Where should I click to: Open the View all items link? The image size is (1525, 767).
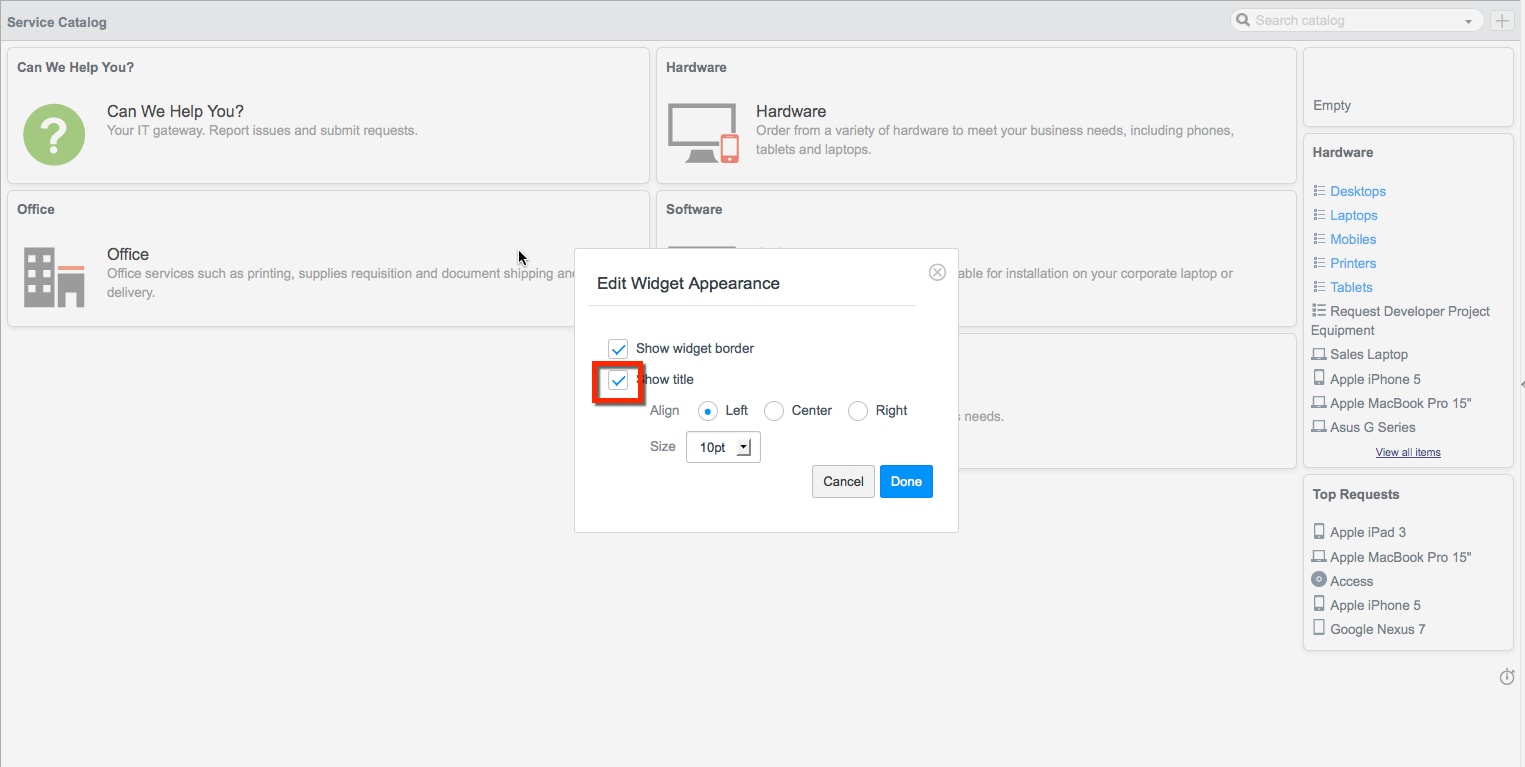pyautogui.click(x=1408, y=452)
